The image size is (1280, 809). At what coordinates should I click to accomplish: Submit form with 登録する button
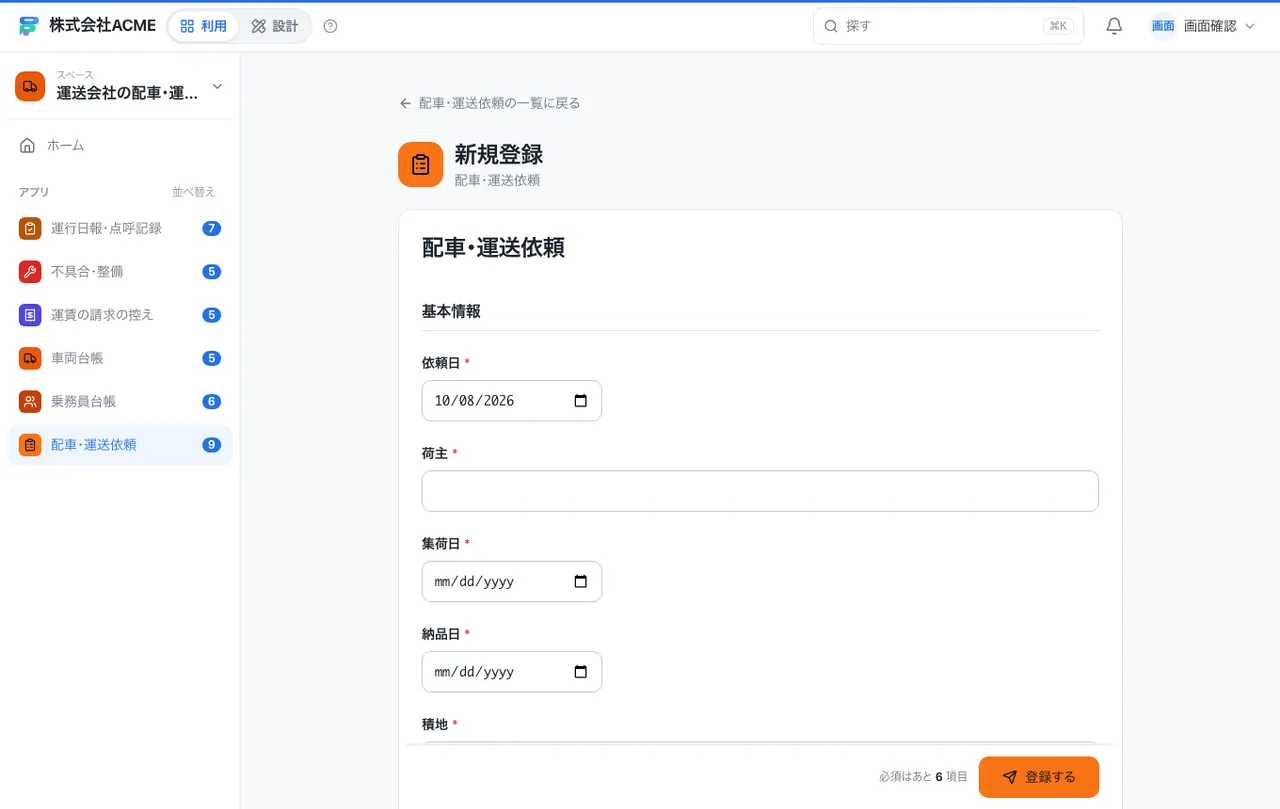[x=1039, y=777]
